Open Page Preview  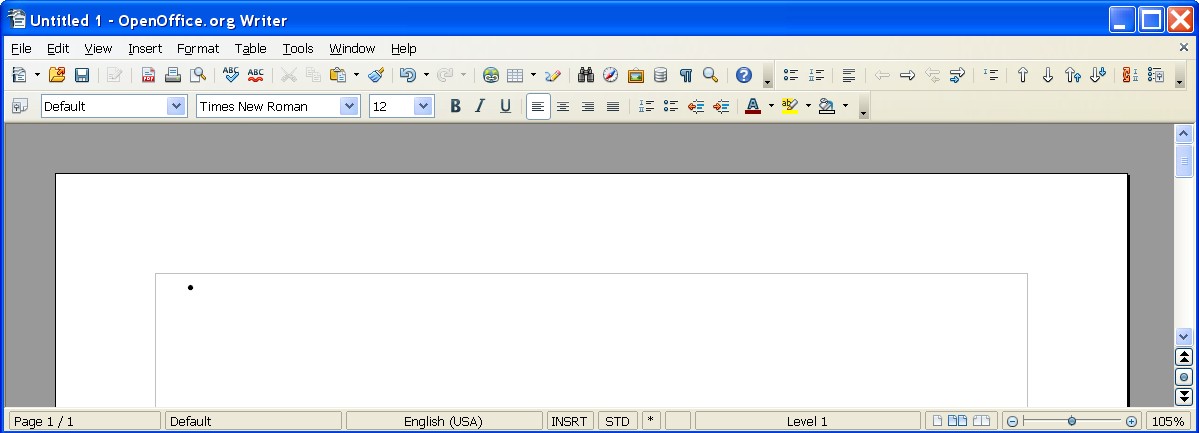click(x=198, y=75)
